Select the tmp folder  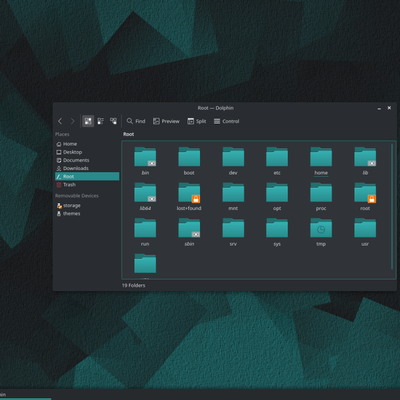[x=321, y=232]
